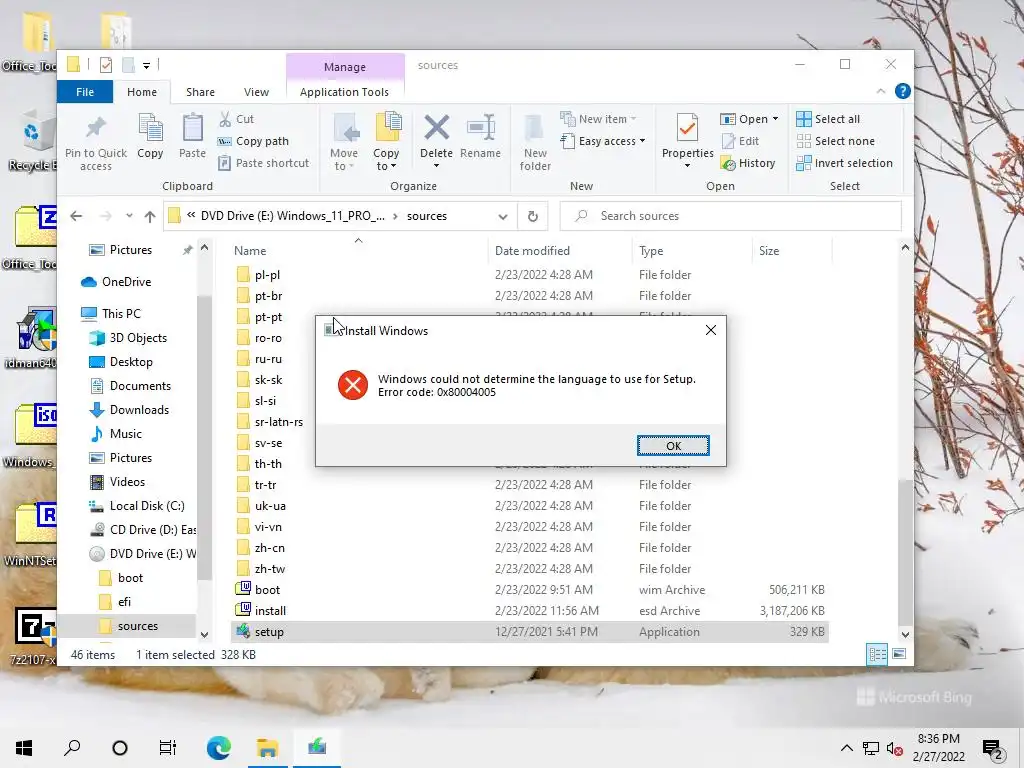Viewport: 1024px width, 768px height.
Task: Click the Paste icon in ribbon
Action: click(192, 128)
